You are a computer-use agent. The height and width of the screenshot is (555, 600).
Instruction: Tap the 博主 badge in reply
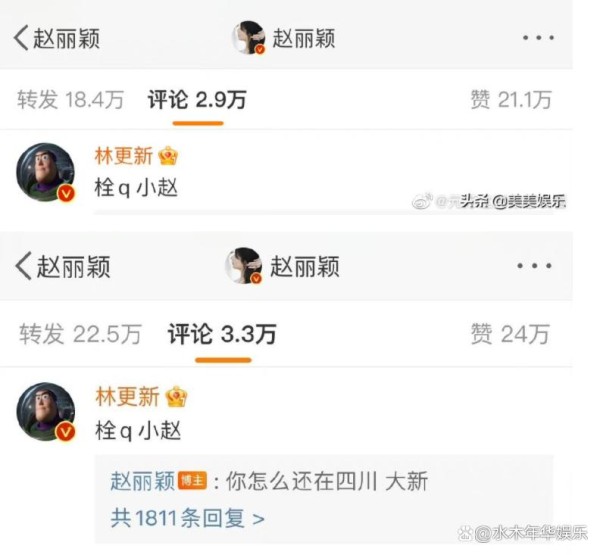click(x=192, y=480)
